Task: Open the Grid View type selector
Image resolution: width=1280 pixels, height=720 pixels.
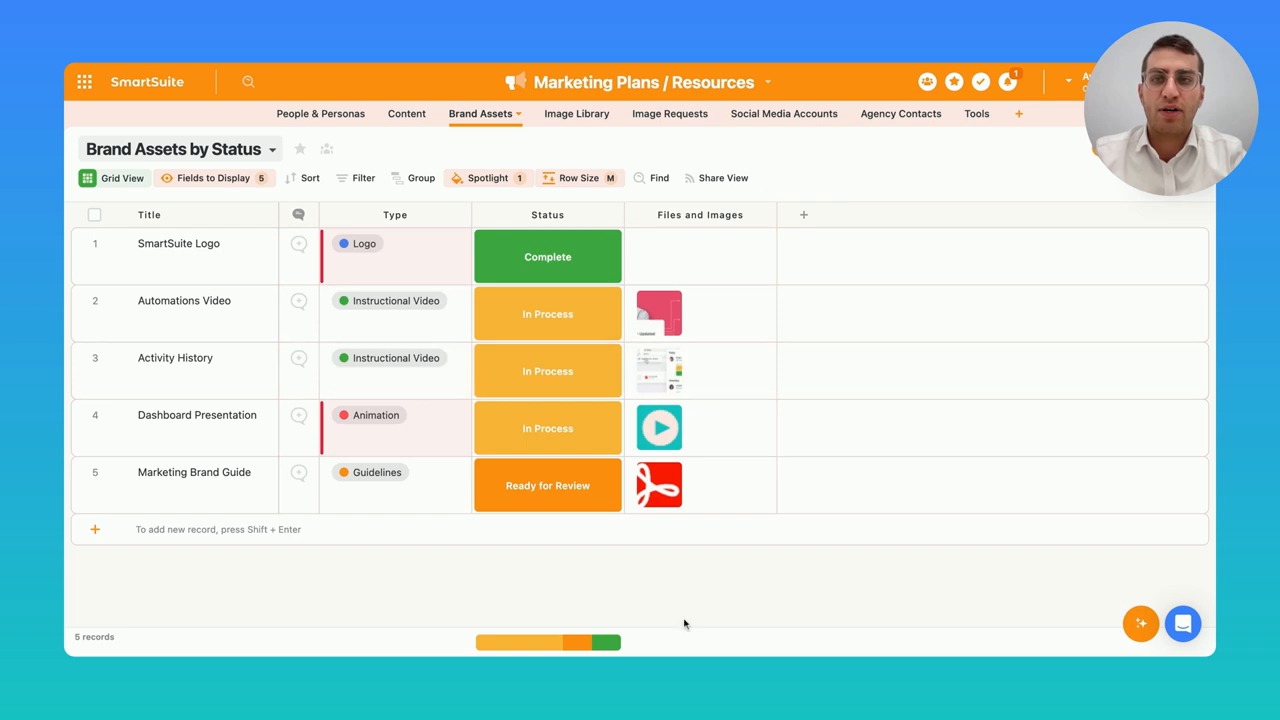Action: click(113, 178)
